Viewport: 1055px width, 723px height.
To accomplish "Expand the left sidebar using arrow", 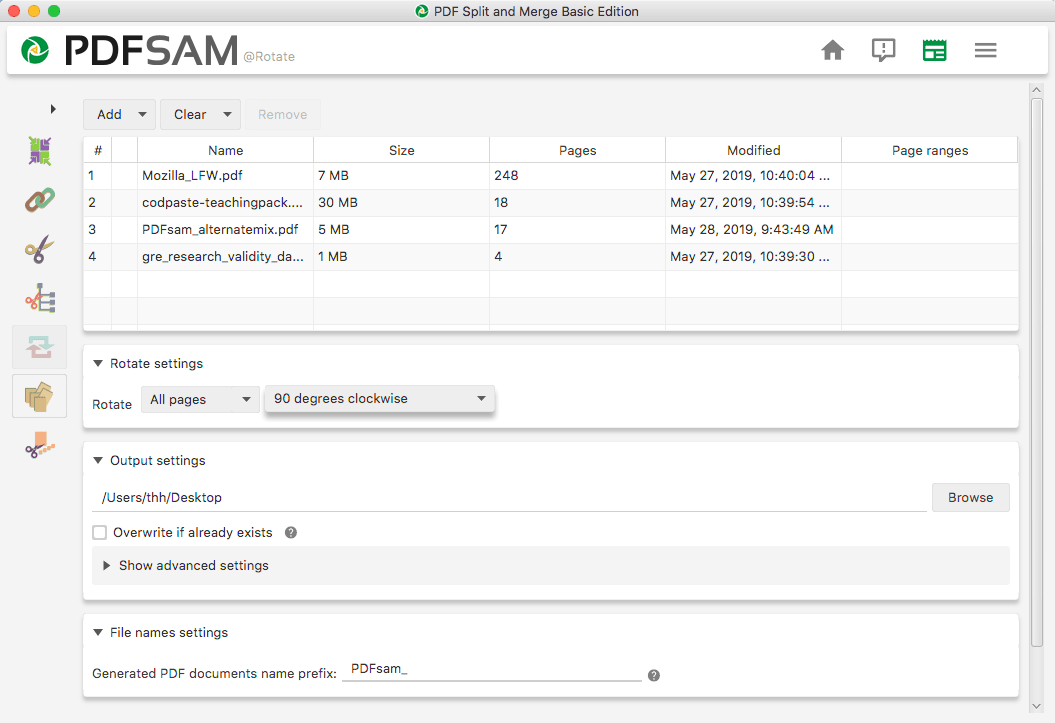I will [53, 108].
